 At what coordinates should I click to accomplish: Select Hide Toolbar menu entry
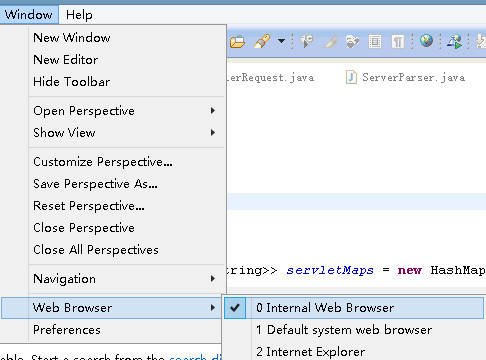coord(127,82)
